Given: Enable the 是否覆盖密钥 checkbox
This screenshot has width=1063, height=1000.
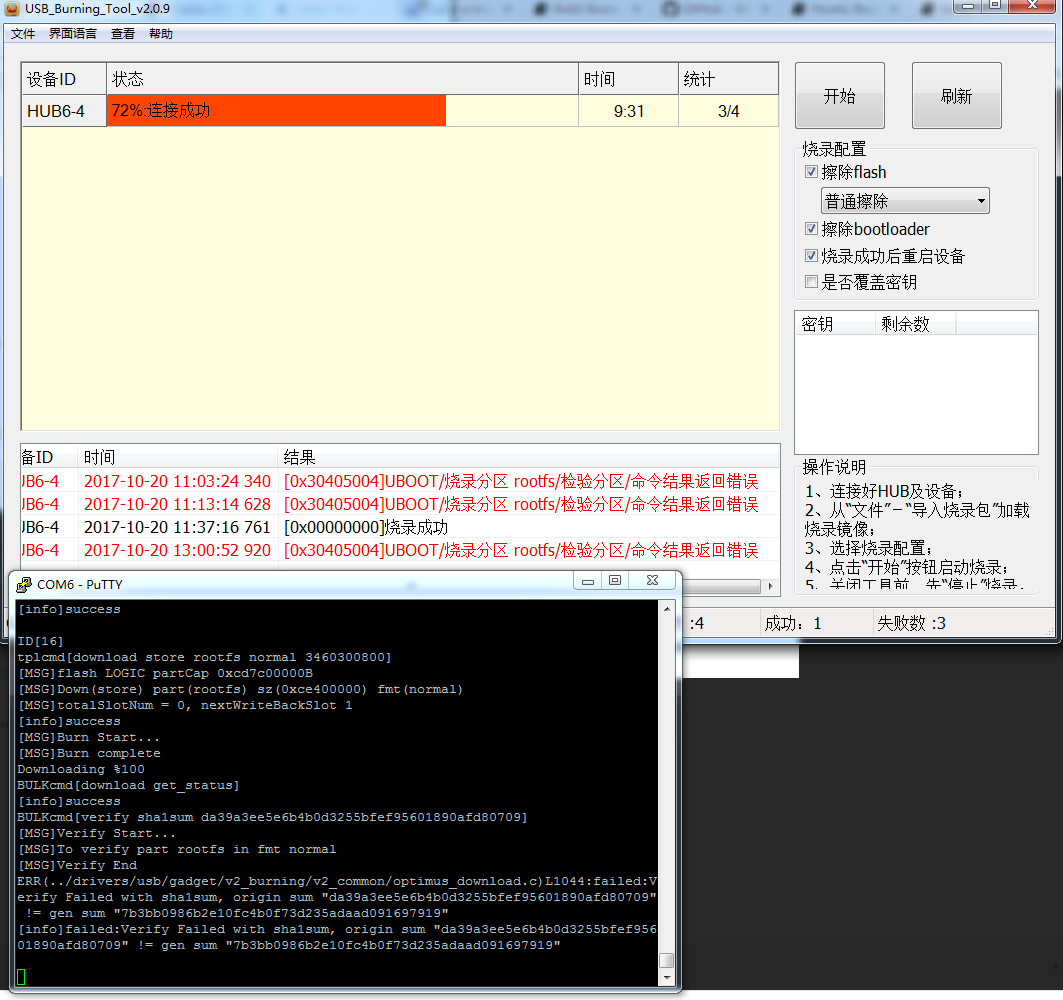Looking at the screenshot, I should coord(811,282).
